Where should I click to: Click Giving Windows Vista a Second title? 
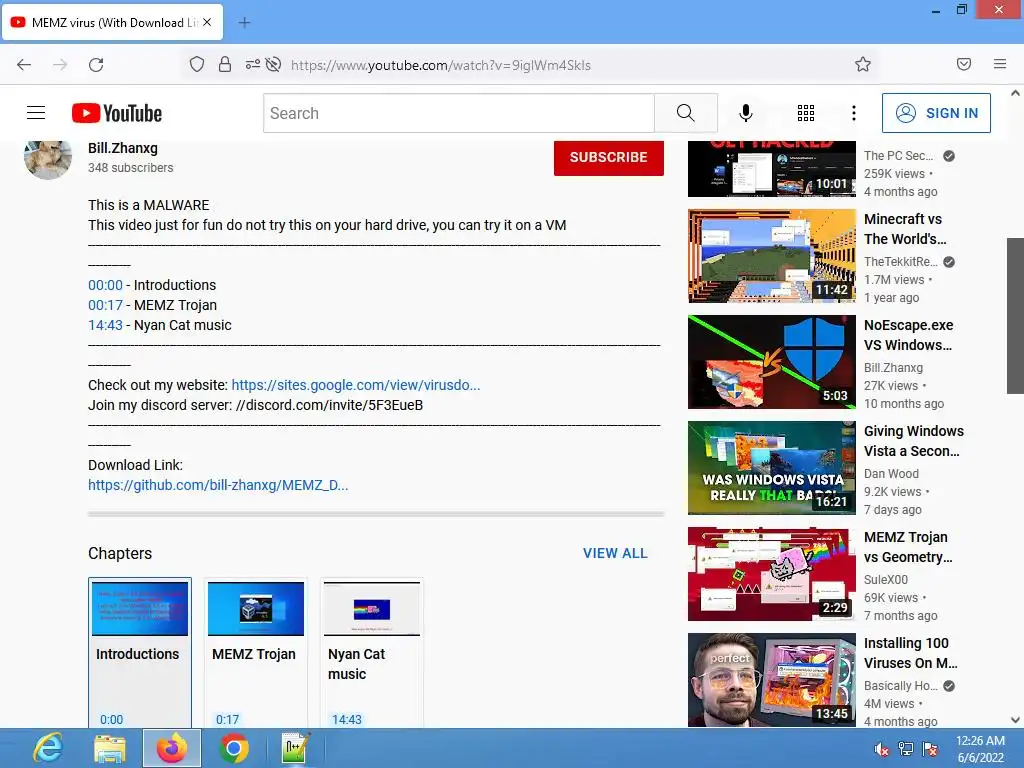click(x=914, y=441)
